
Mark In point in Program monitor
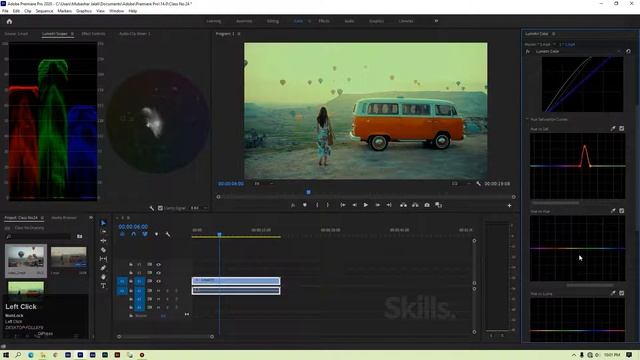(317, 205)
